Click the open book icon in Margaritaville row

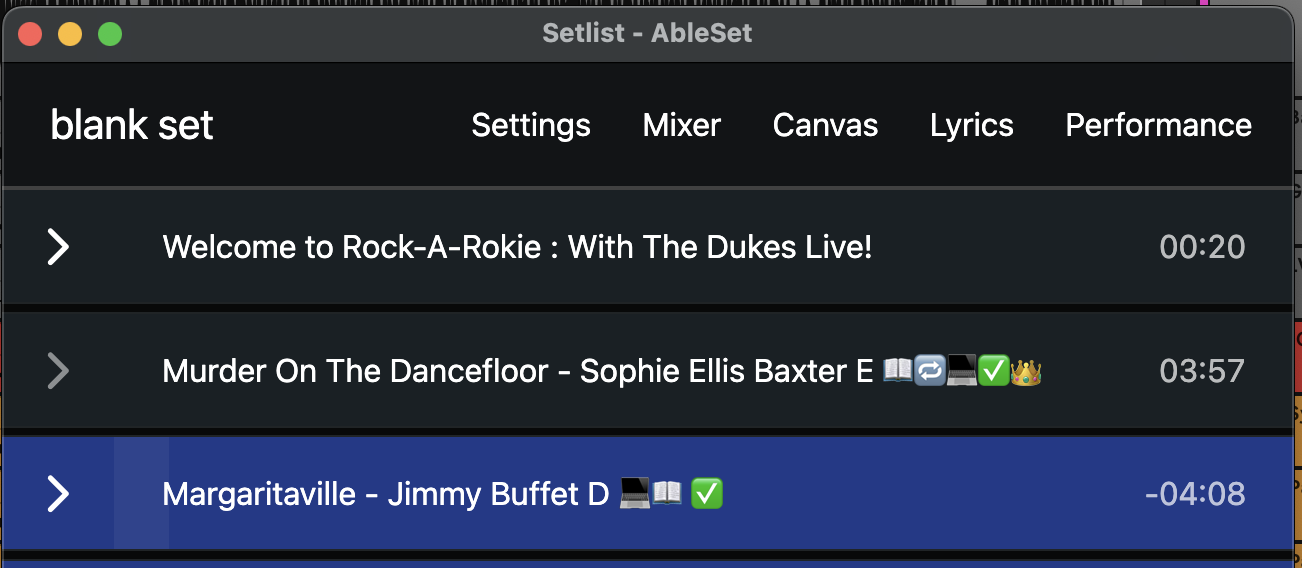pyautogui.click(x=667, y=494)
